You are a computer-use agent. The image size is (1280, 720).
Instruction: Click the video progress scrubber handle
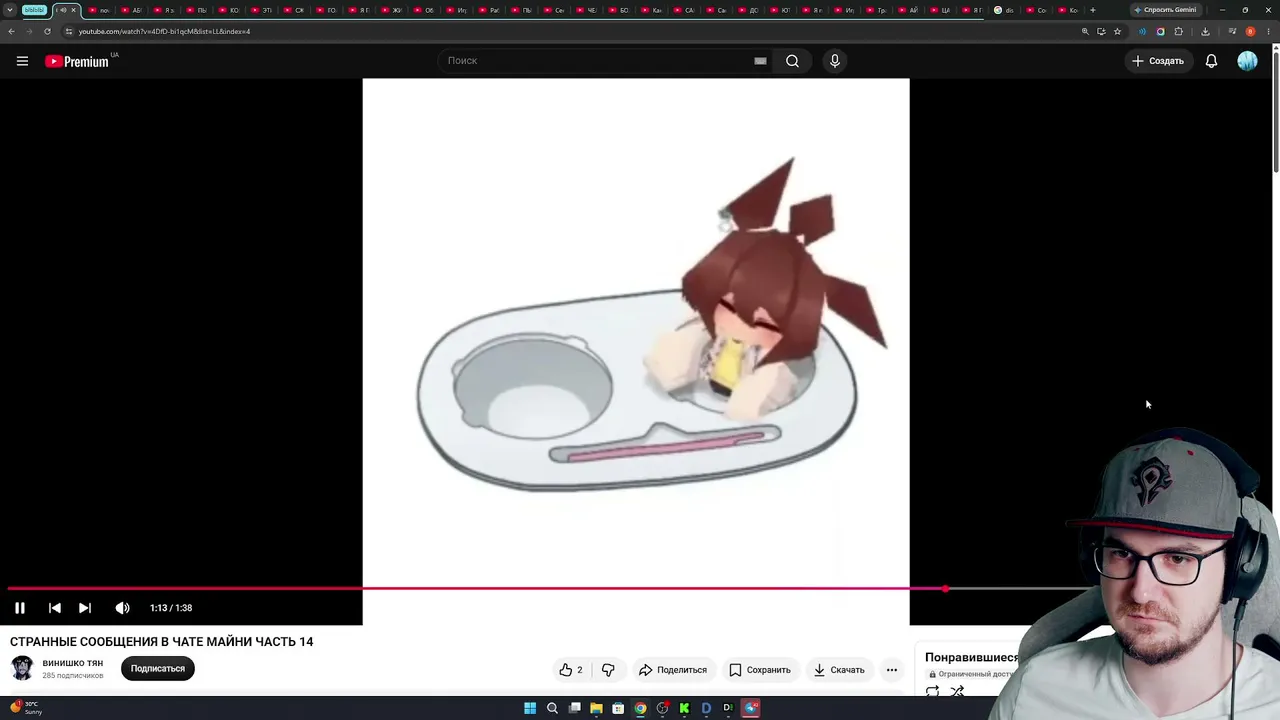point(945,588)
